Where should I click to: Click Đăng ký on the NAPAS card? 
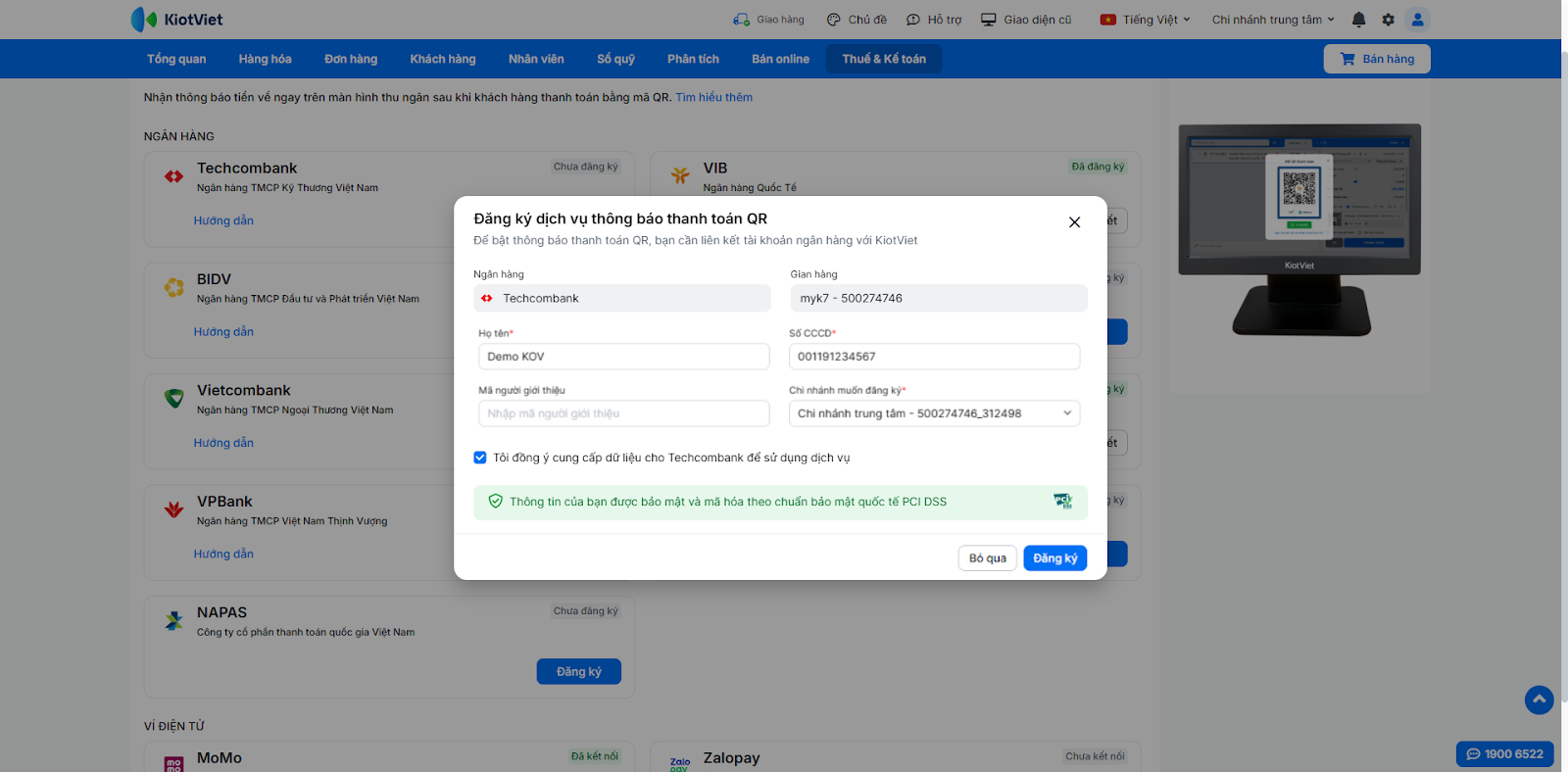click(x=579, y=671)
